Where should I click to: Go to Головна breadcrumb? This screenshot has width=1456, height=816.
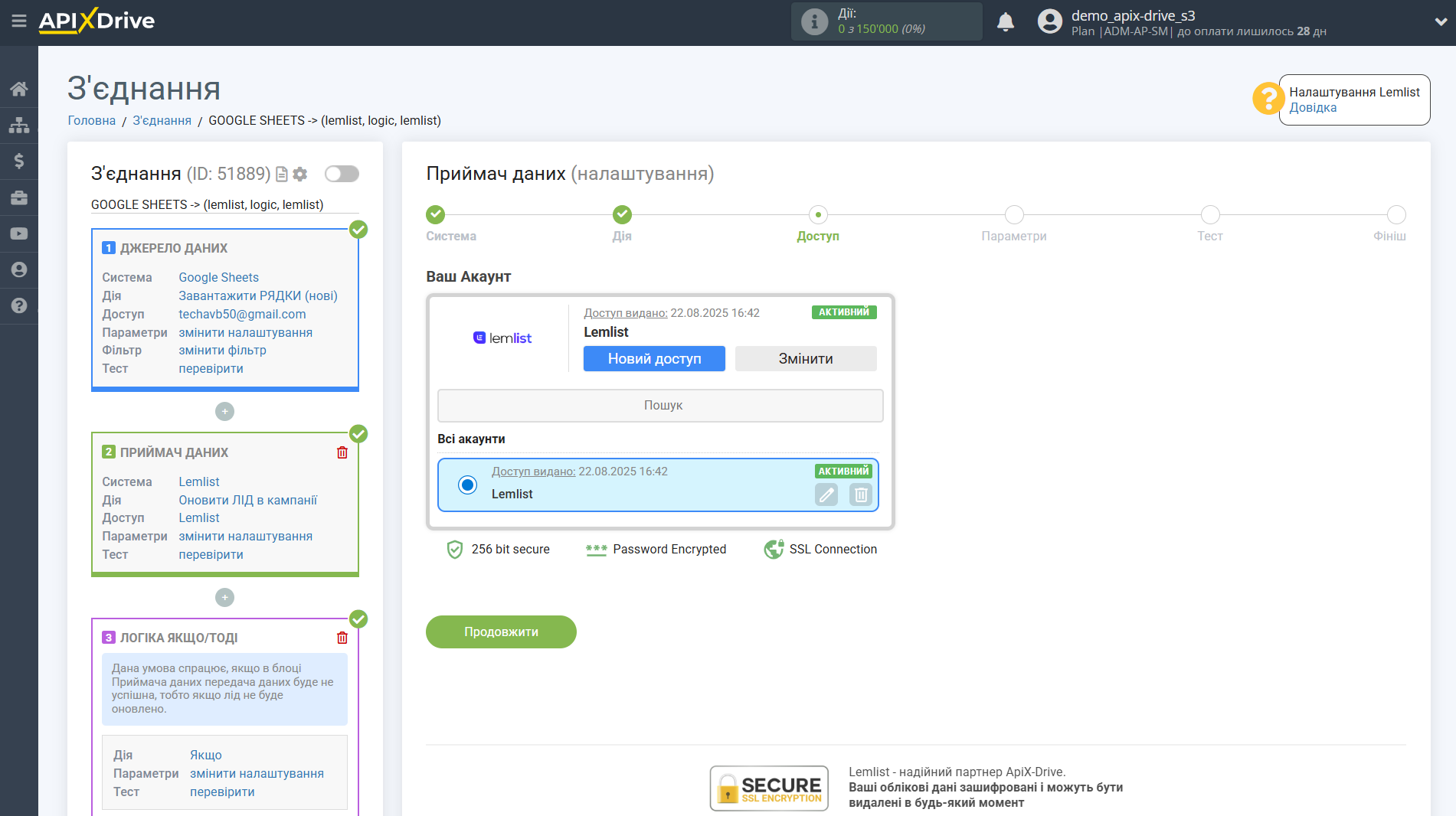92,120
